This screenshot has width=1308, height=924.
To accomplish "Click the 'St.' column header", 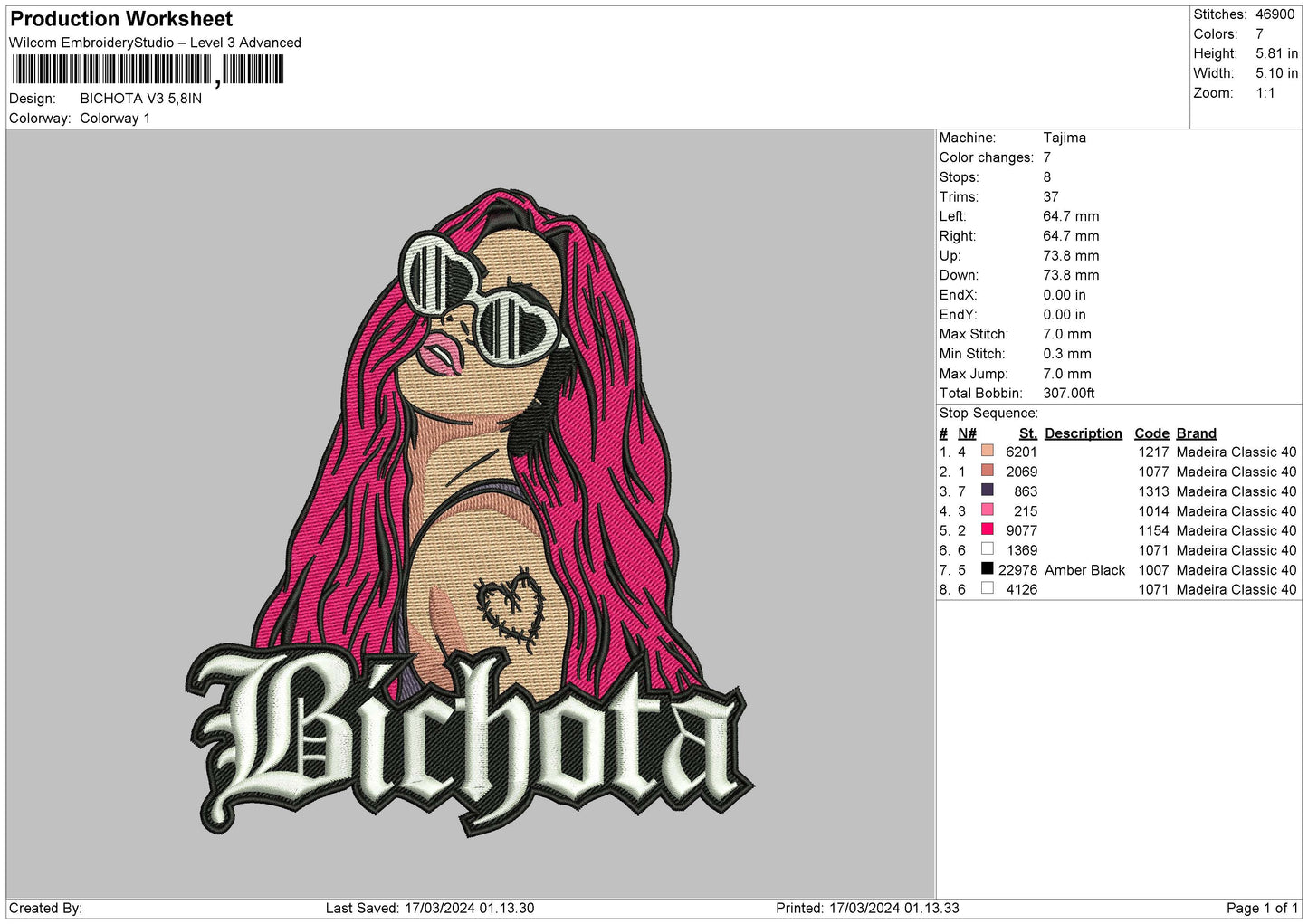I will tap(1027, 433).
